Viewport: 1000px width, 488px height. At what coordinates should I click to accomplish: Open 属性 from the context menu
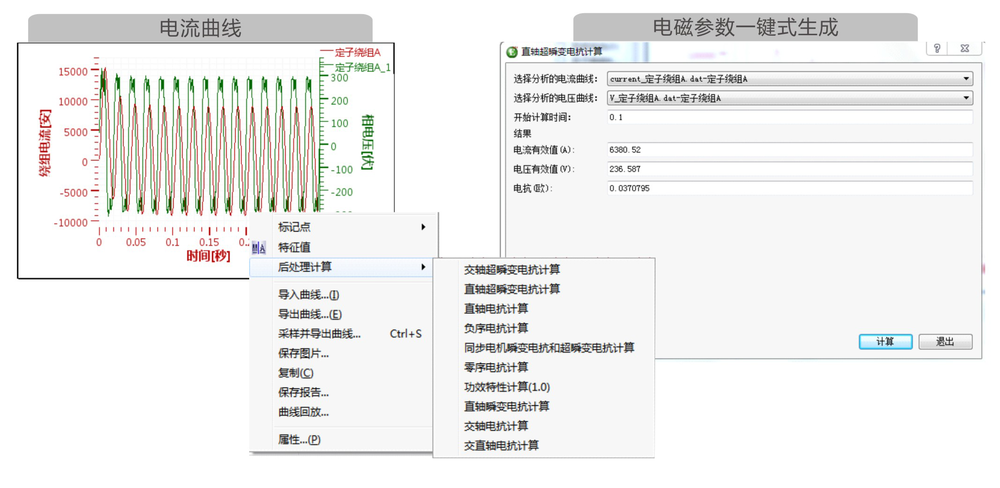click(299, 439)
